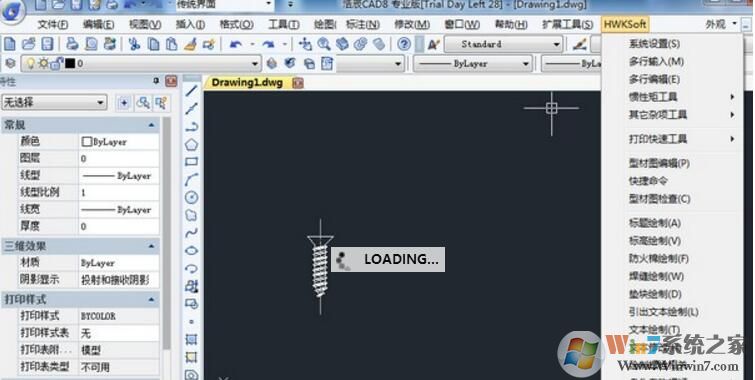
Task: Collapse the 三维效果 properties section
Action: coord(152,246)
